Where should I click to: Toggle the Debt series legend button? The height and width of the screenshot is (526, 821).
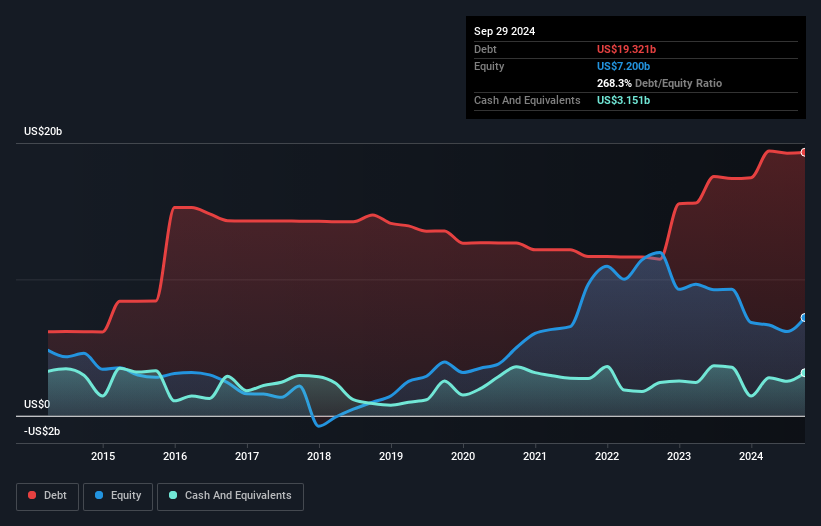click(x=48, y=496)
